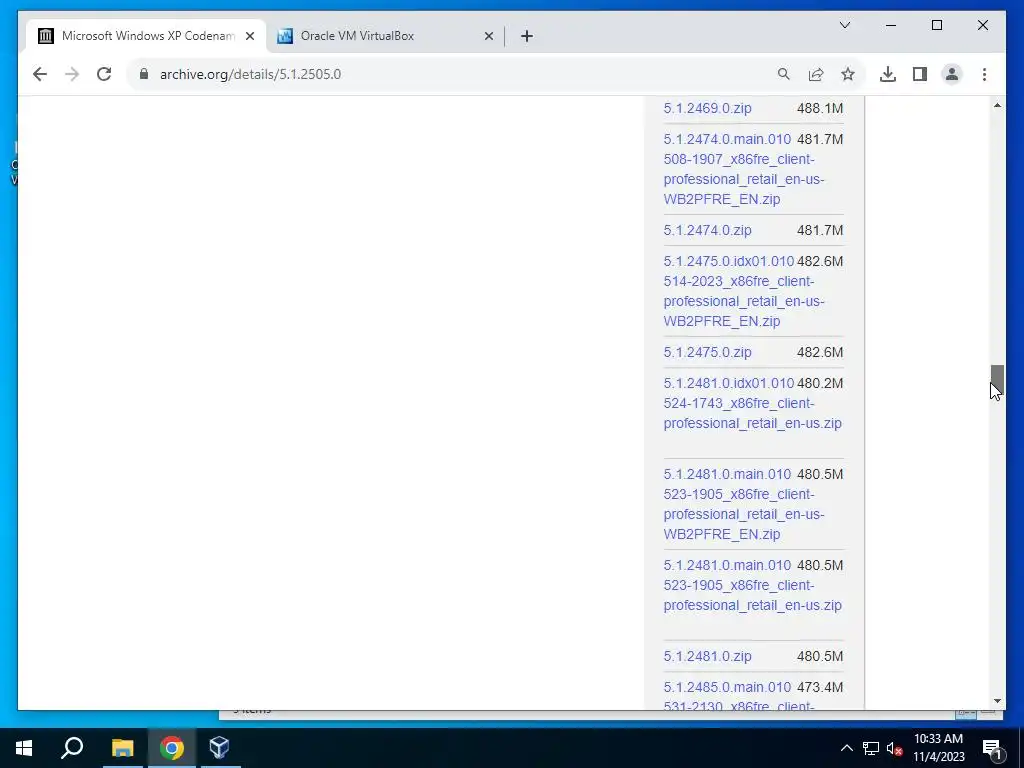Switch to the Oracle VM VirtualBox tab

(385, 36)
